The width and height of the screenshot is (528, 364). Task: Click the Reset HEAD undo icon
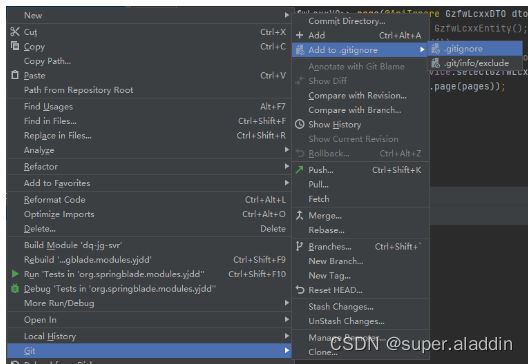300,290
